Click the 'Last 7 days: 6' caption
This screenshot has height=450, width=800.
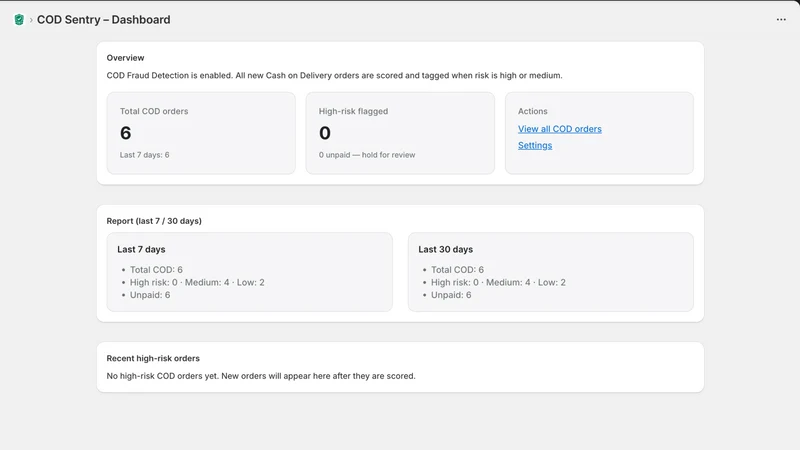click(144, 155)
